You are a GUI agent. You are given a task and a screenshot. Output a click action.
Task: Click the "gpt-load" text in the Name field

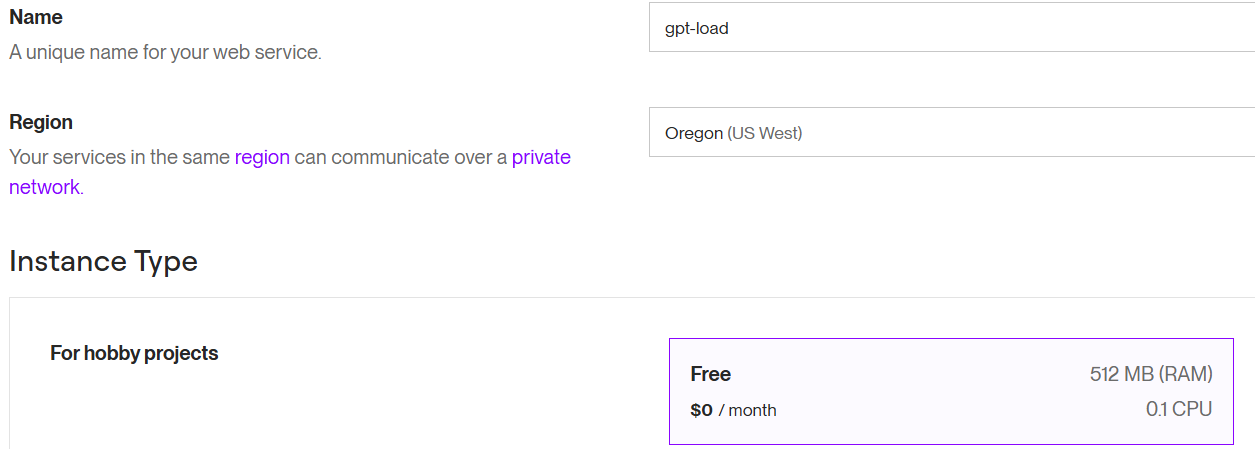click(697, 28)
